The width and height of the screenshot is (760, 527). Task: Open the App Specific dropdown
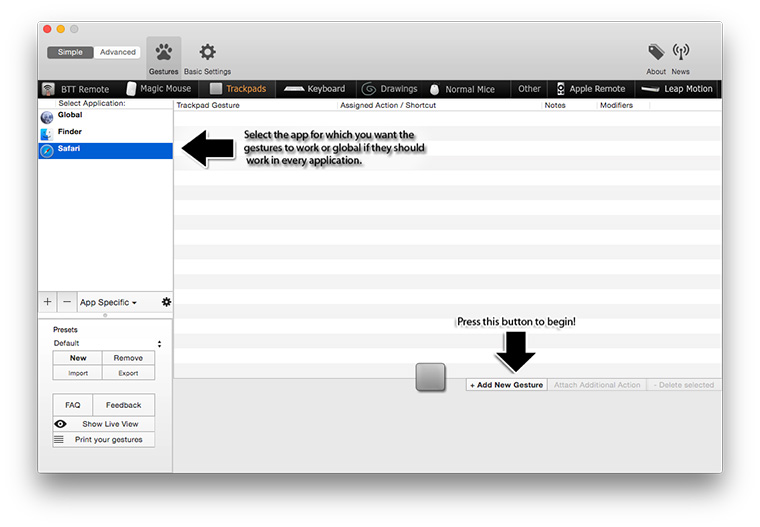tap(108, 302)
